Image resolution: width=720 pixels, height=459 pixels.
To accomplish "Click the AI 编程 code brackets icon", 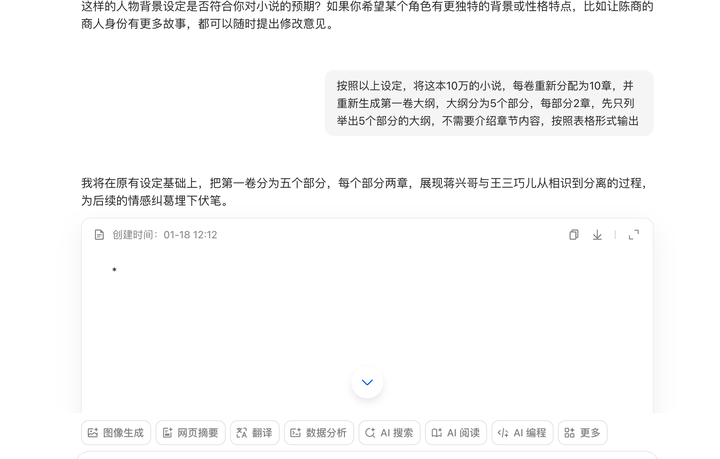I will click(x=502, y=433).
